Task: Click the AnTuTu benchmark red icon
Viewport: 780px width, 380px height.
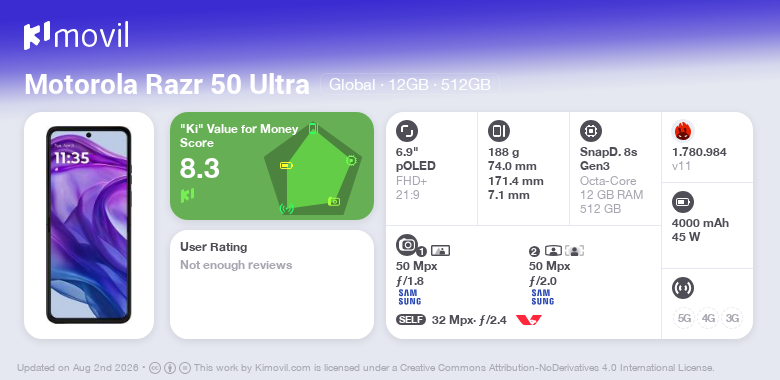Action: (683, 131)
